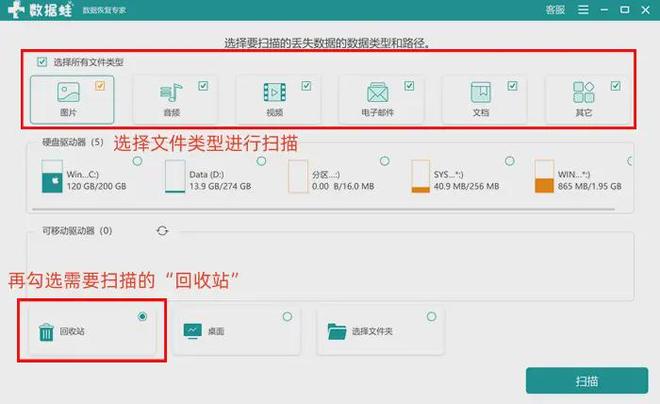
Task: Uncheck the 文档 file type checkbox
Action: click(512, 86)
